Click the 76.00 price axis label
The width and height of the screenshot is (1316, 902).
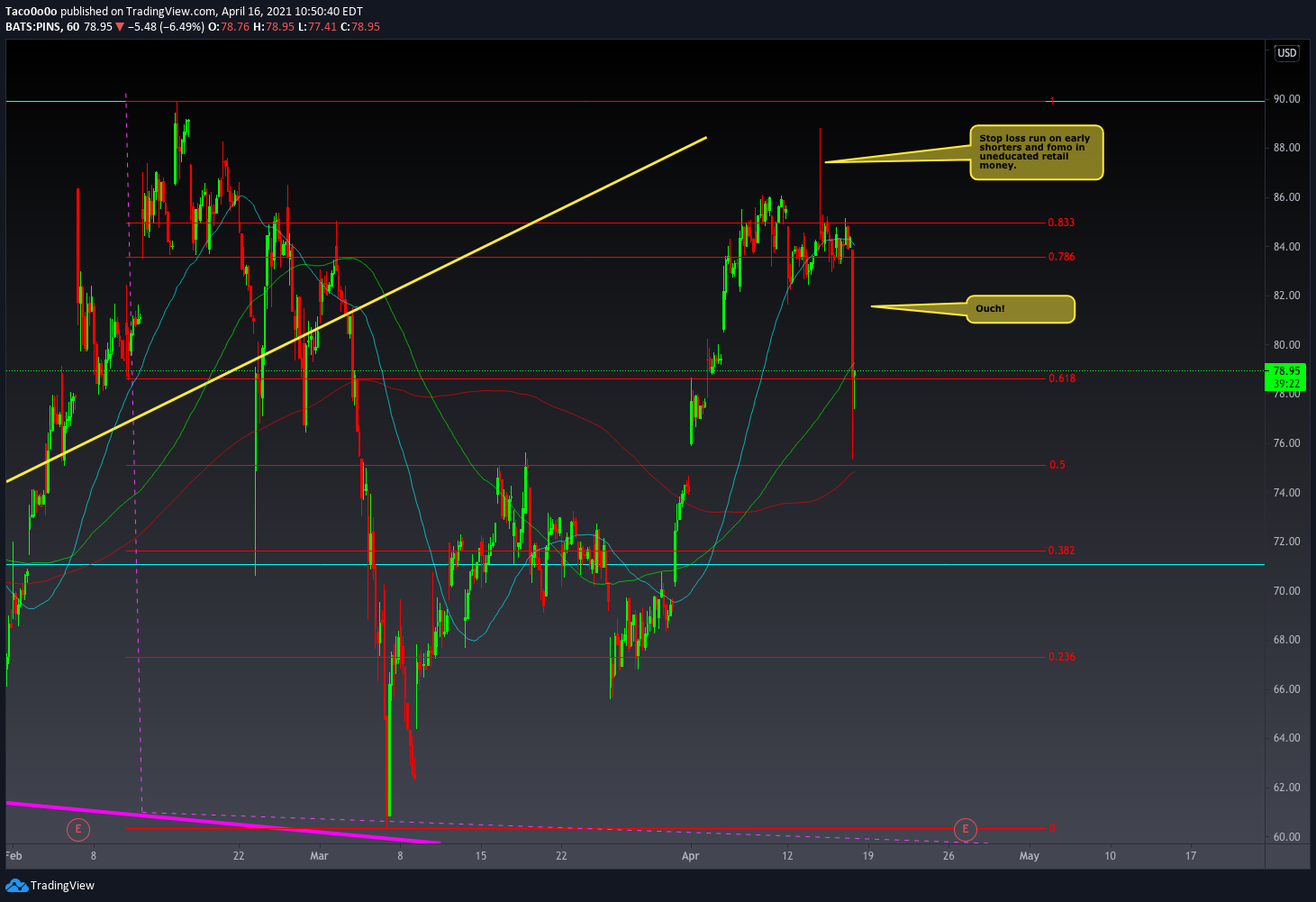tap(1286, 443)
